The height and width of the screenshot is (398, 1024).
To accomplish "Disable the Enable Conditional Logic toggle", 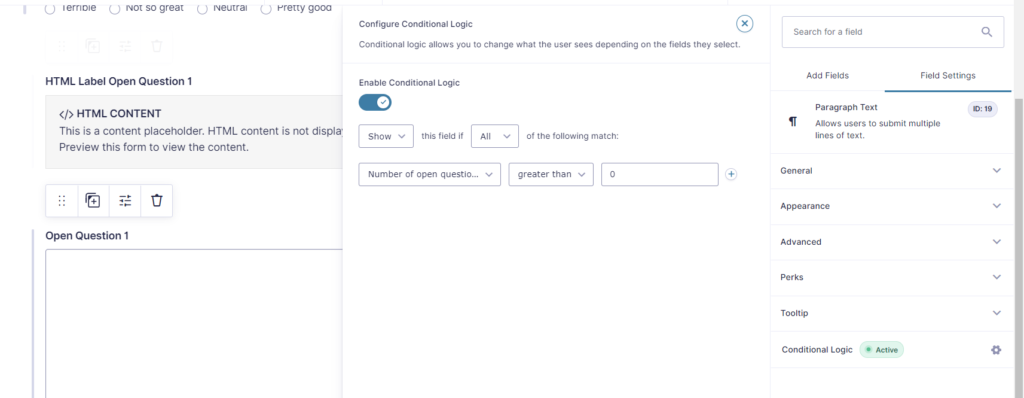I will 375,102.
